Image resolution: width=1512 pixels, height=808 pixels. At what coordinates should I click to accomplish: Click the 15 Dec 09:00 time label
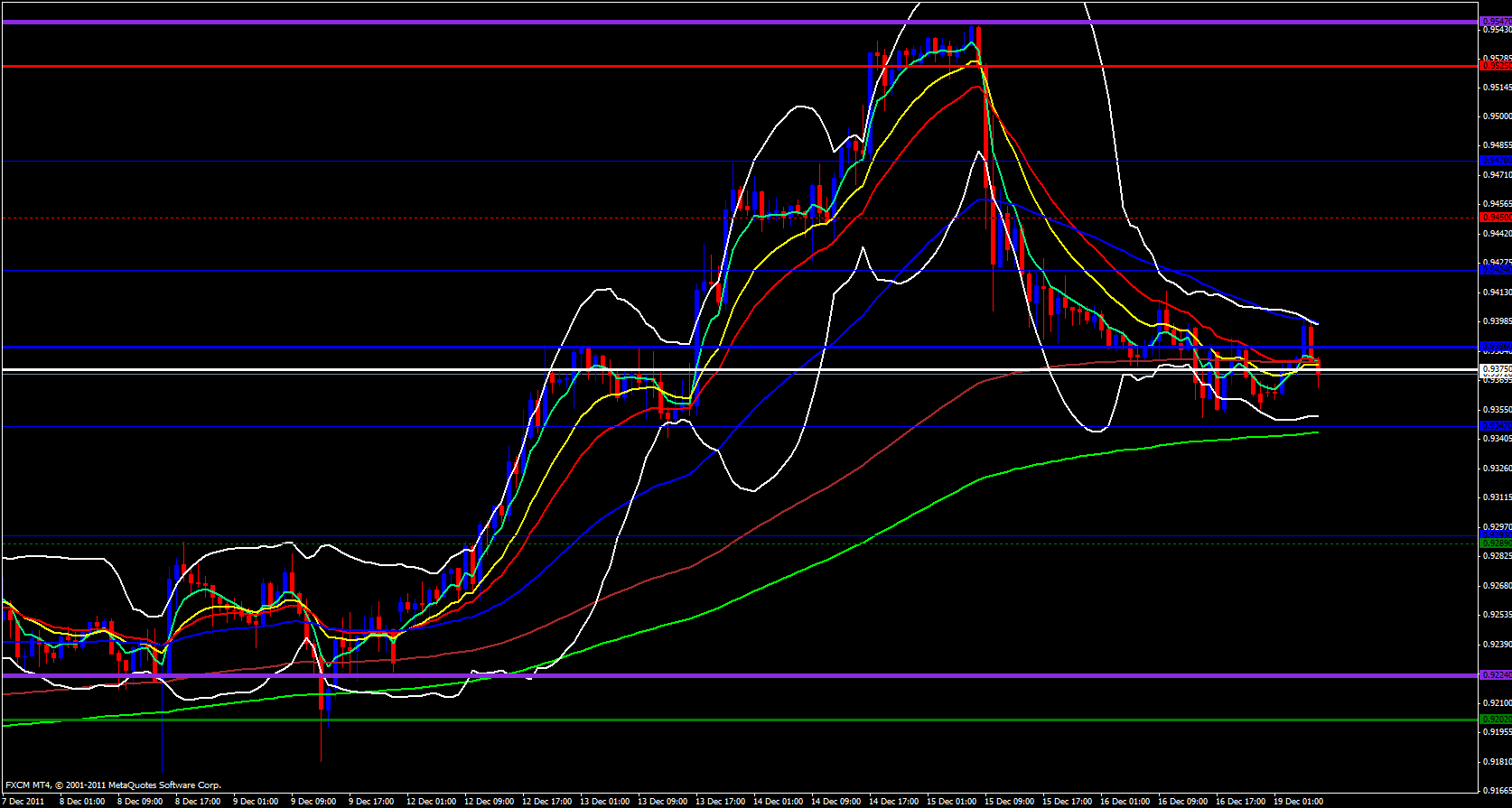click(x=1009, y=802)
